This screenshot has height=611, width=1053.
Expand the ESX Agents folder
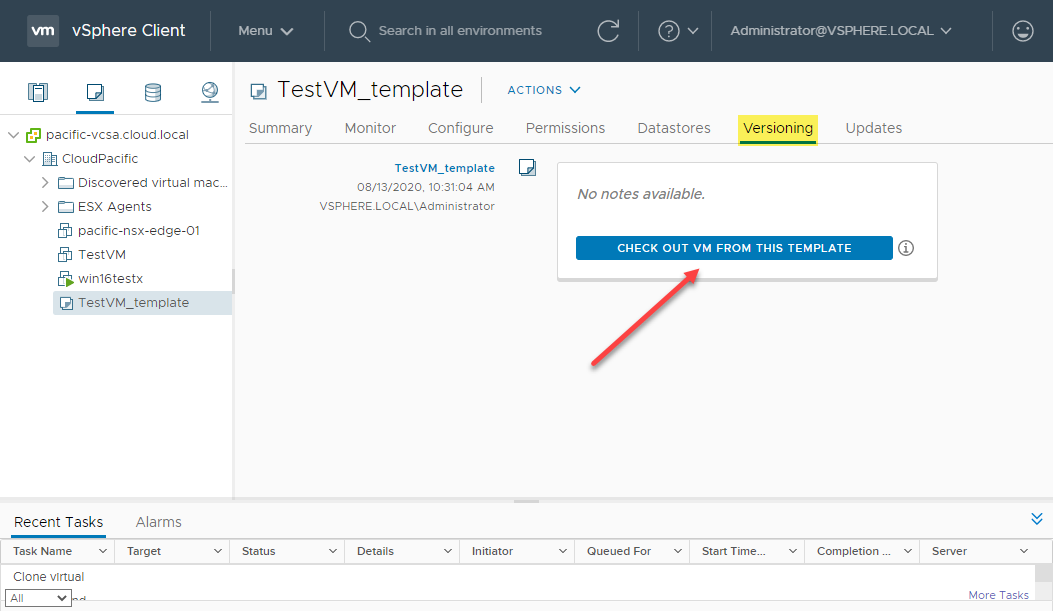click(45, 207)
